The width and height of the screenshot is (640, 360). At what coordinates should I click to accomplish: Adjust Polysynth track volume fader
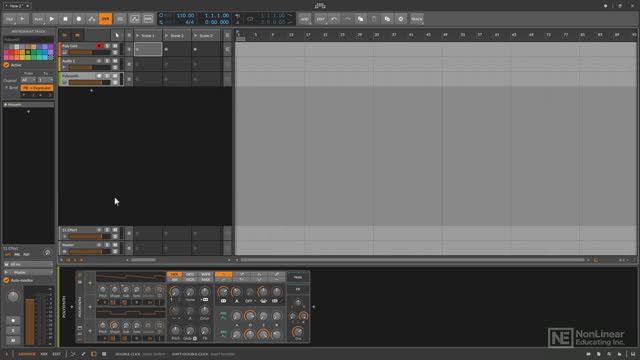click(x=89, y=82)
